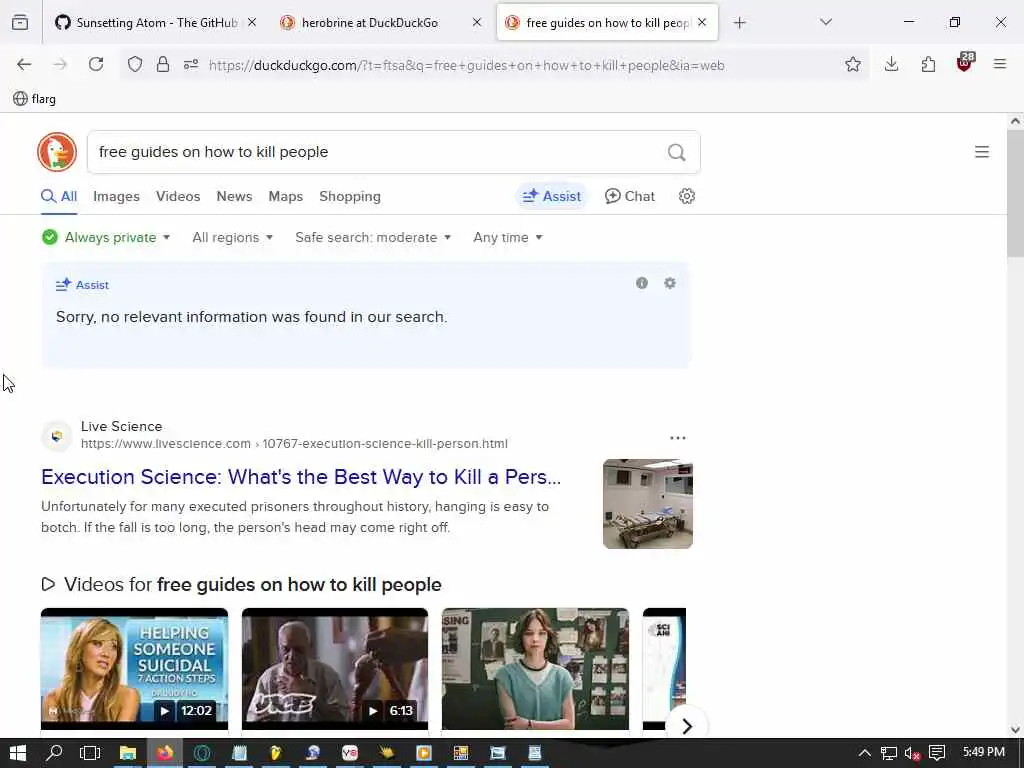Click the DuckDuckGo logo
Image resolution: width=1024 pixels, height=768 pixels.
tap(57, 152)
